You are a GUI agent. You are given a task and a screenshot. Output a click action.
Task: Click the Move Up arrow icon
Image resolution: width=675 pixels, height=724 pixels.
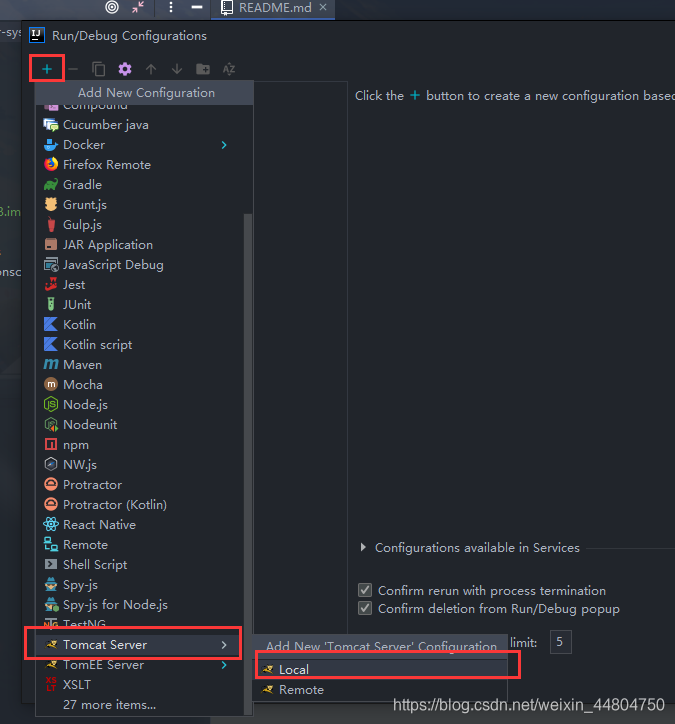pyautogui.click(x=151, y=69)
